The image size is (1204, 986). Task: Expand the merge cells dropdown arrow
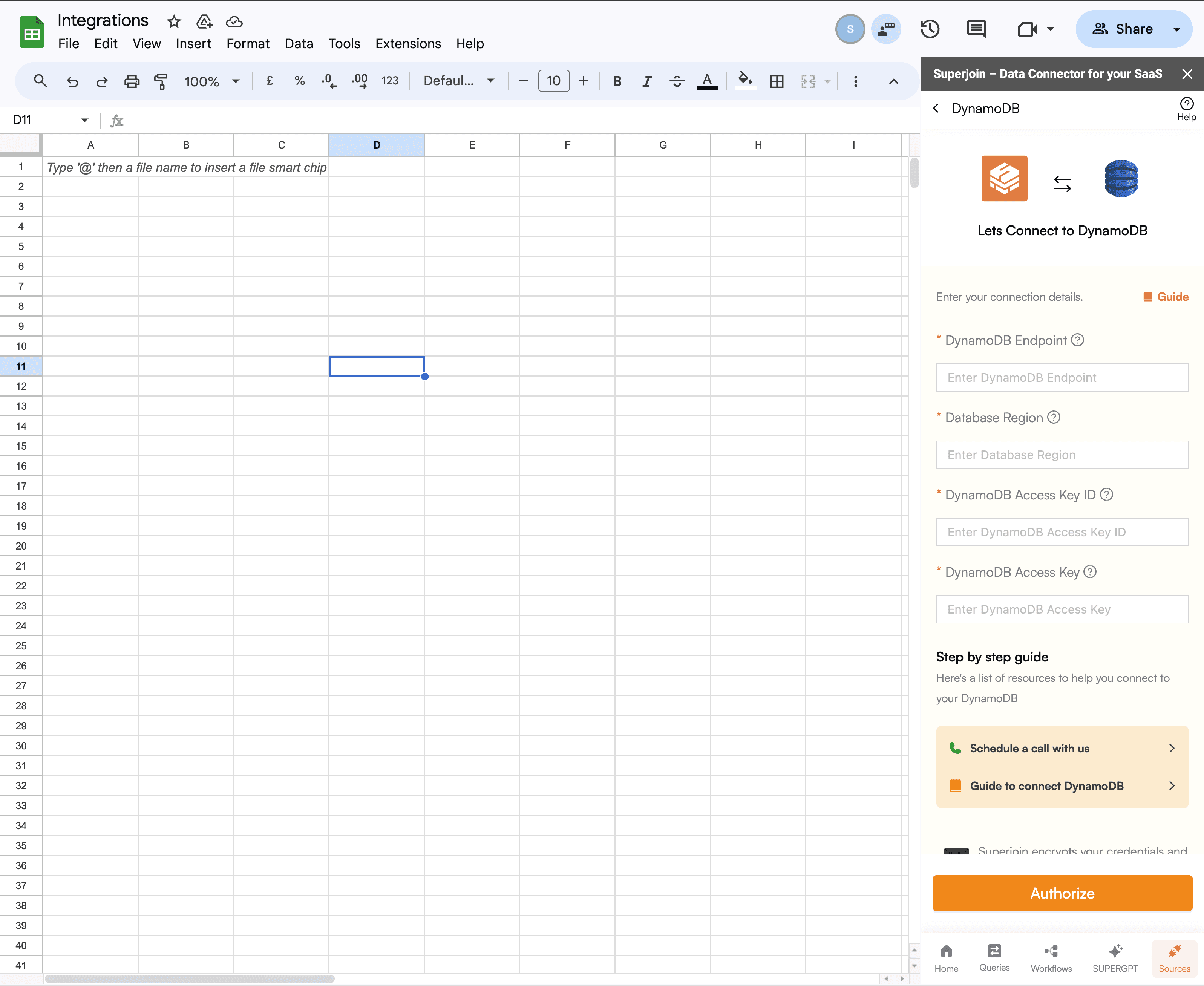[827, 81]
